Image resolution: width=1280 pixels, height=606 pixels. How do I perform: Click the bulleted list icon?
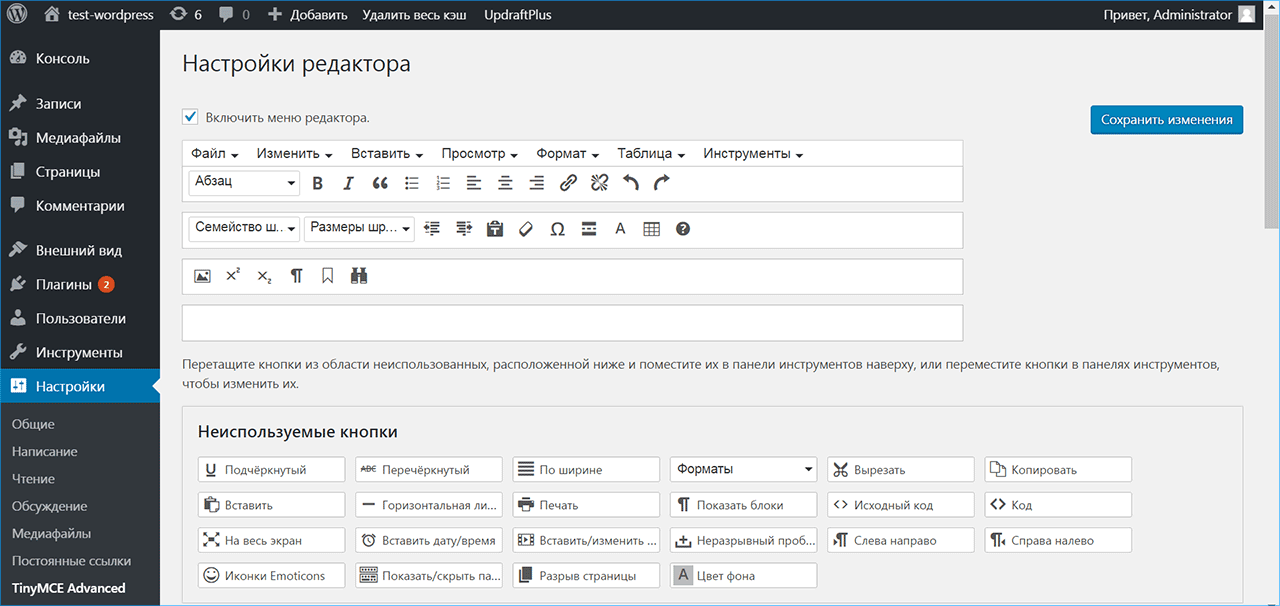(x=411, y=183)
